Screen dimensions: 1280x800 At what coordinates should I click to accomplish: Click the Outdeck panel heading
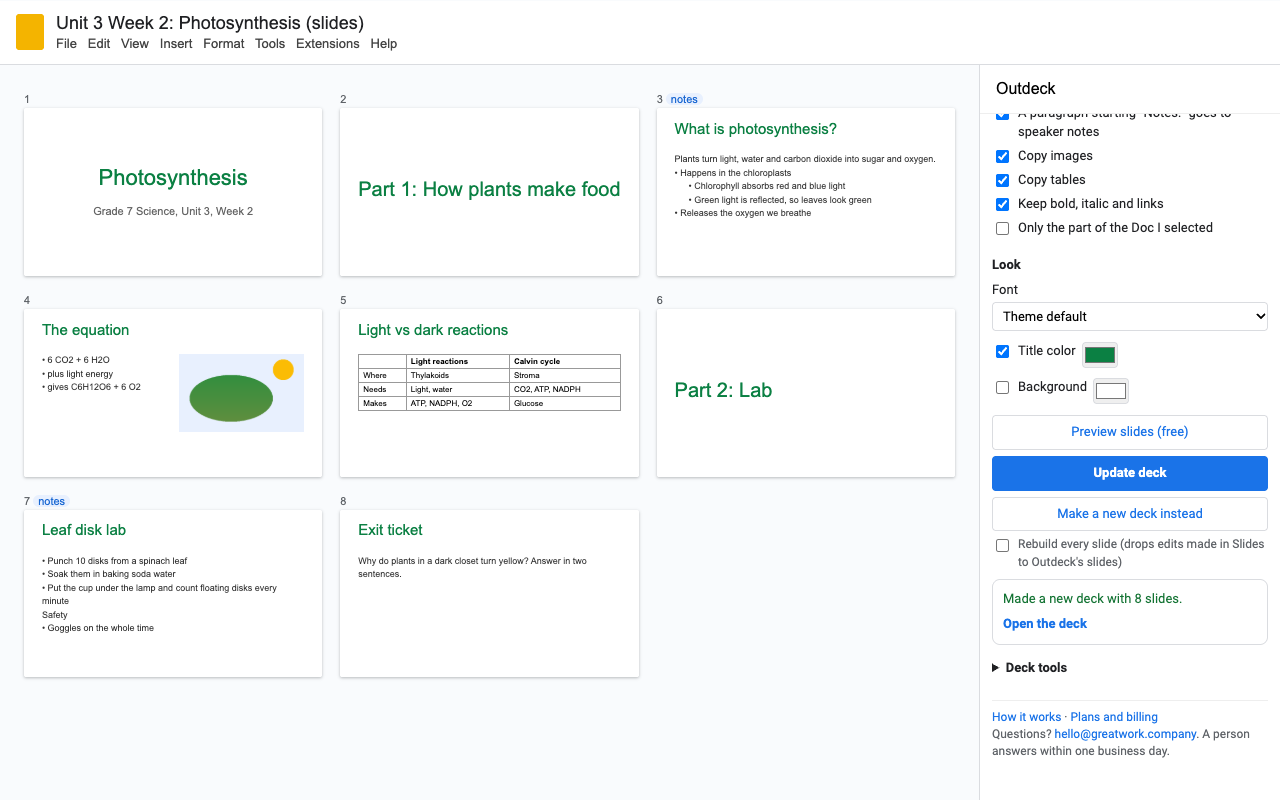tap(1026, 88)
